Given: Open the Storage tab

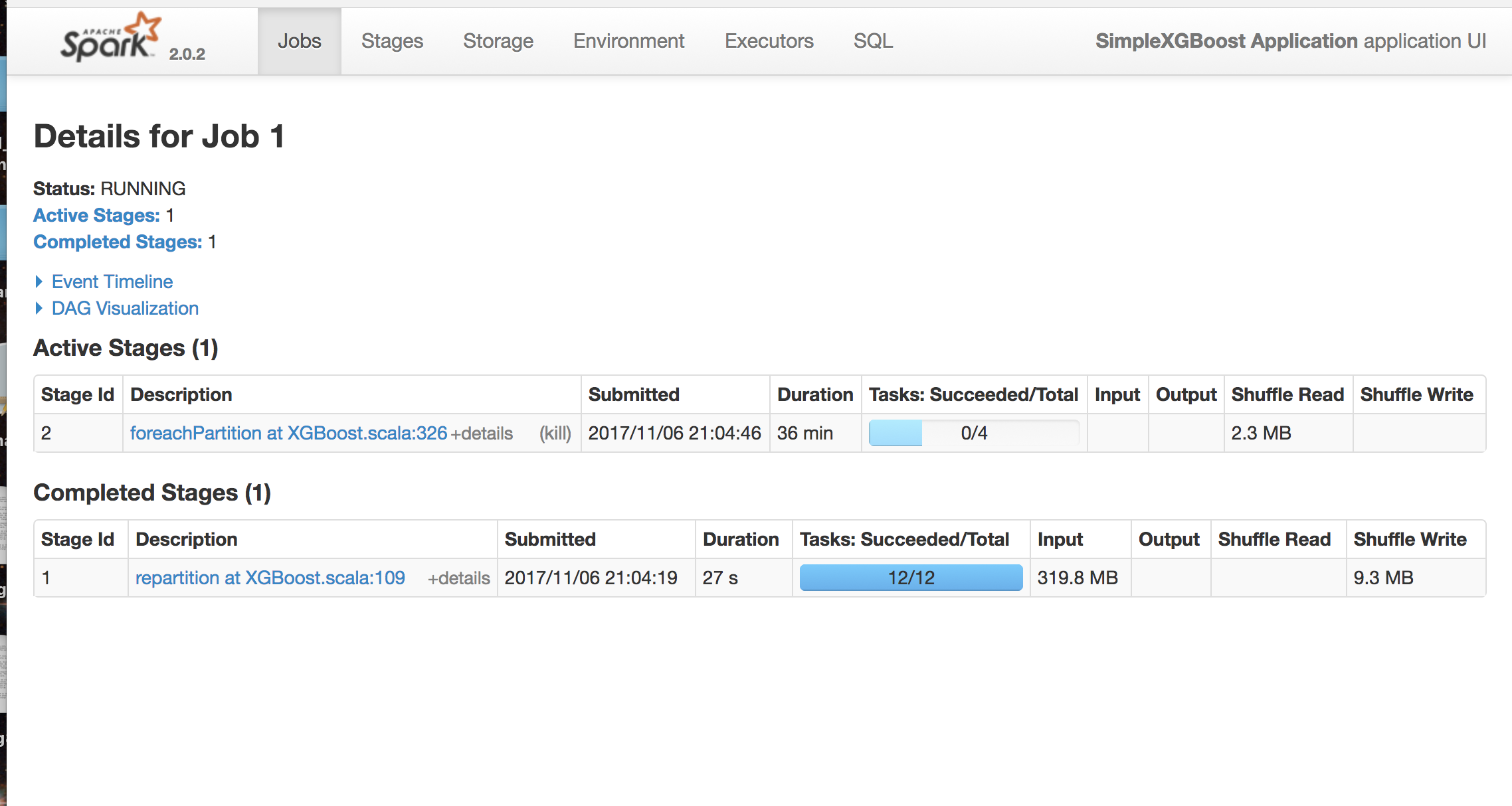Looking at the screenshot, I should pyautogui.click(x=498, y=40).
